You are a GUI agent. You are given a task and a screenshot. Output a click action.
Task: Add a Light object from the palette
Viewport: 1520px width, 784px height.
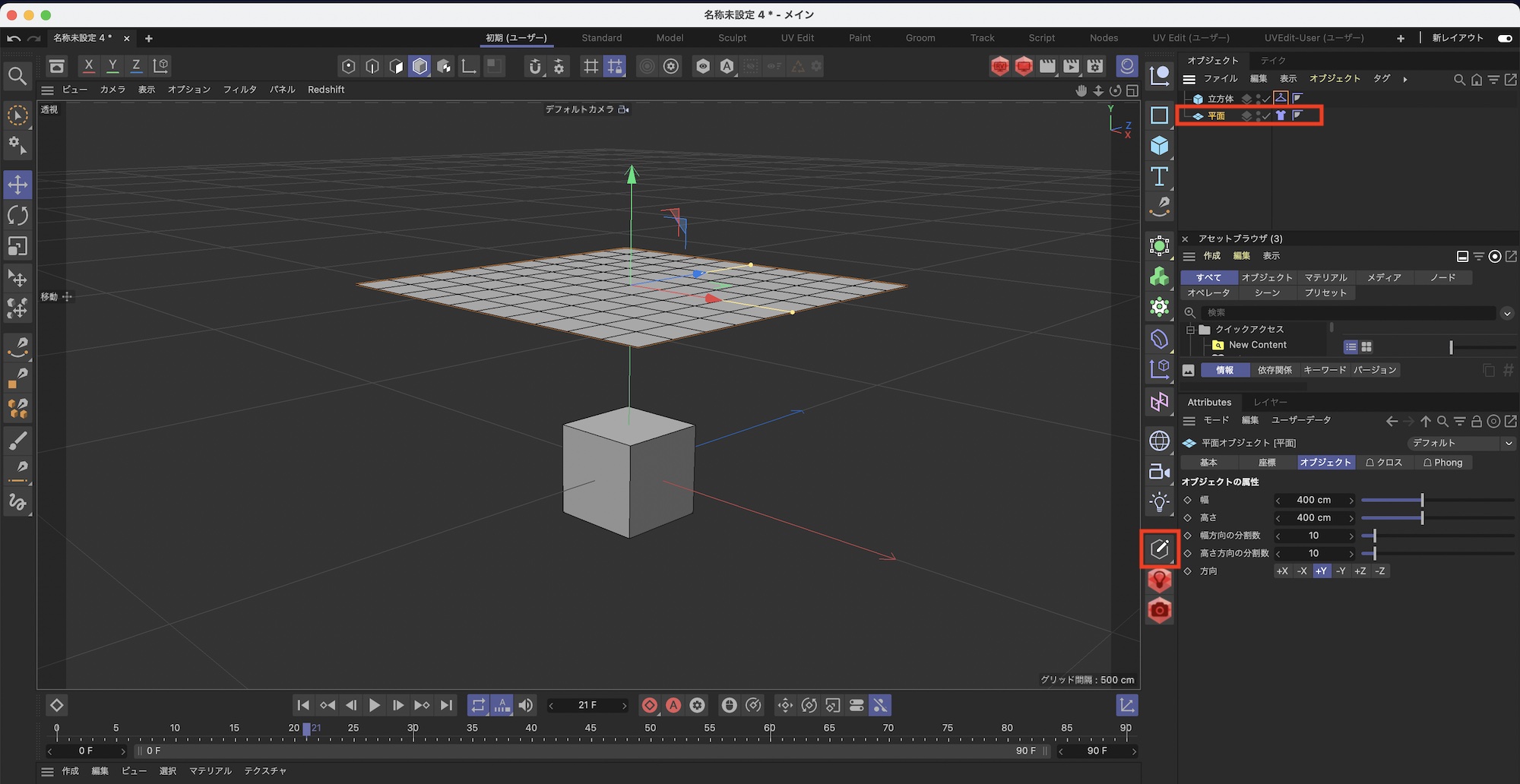[1159, 502]
